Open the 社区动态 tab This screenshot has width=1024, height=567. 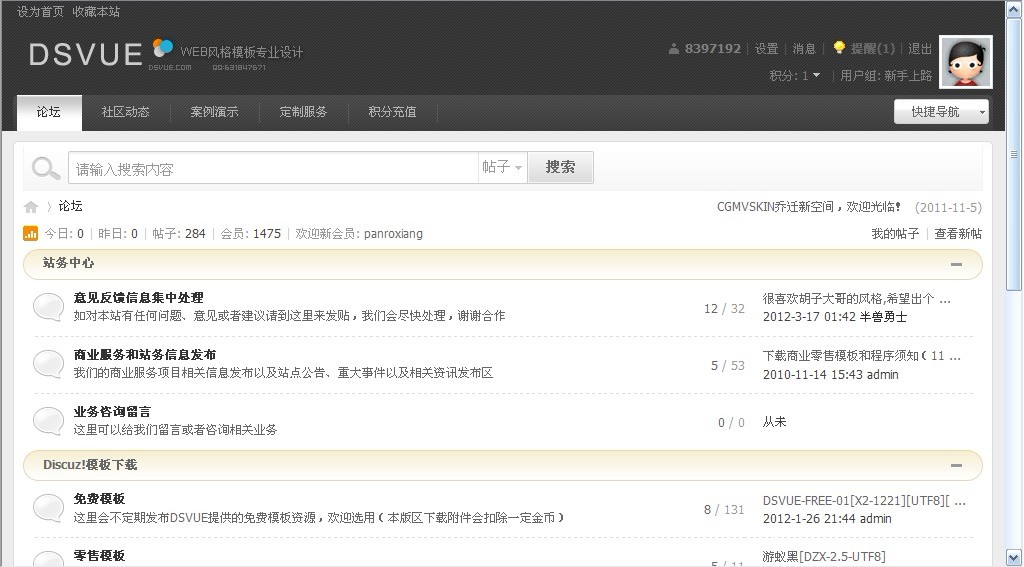[125, 112]
